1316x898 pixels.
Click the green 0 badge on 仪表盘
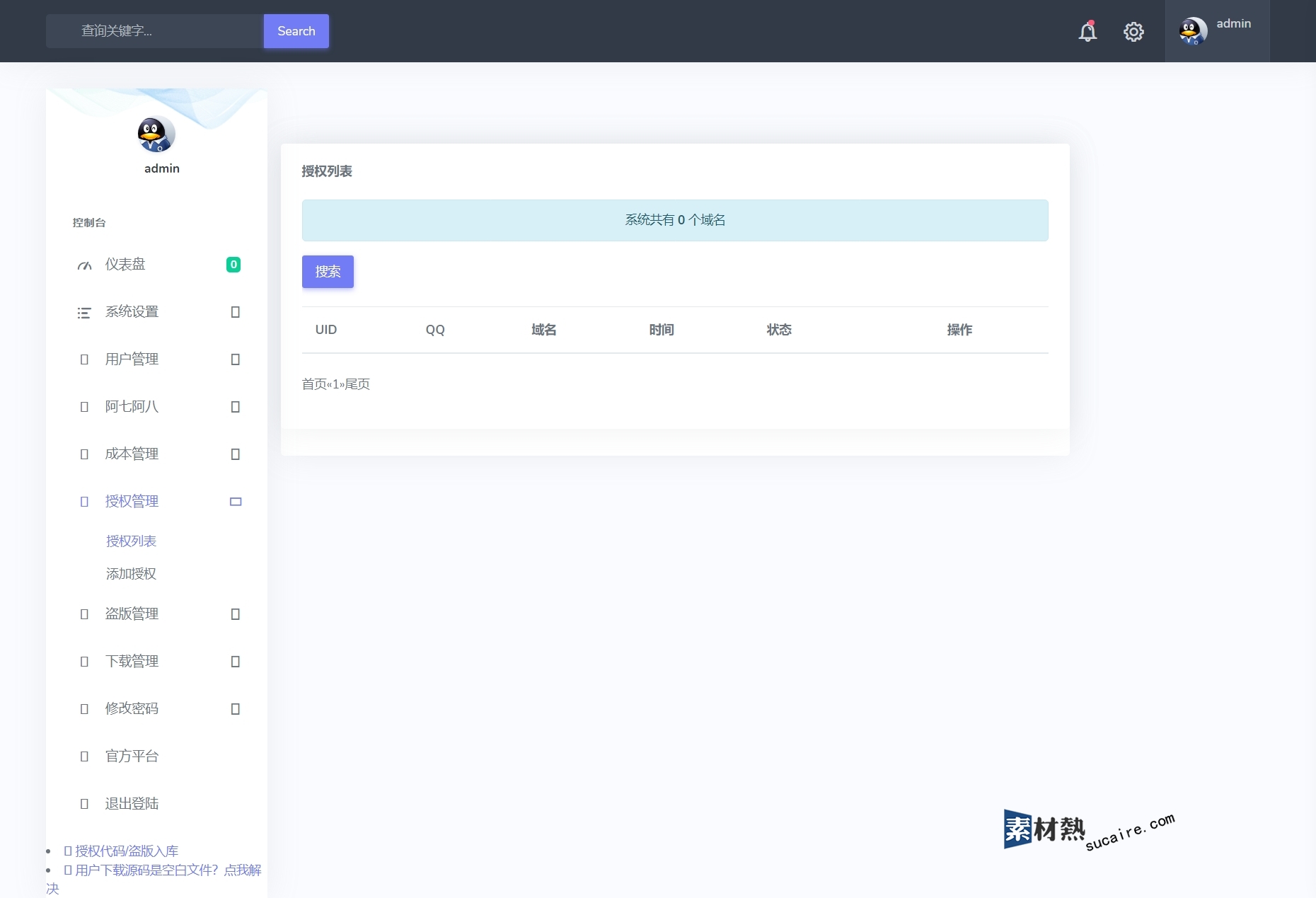233,265
